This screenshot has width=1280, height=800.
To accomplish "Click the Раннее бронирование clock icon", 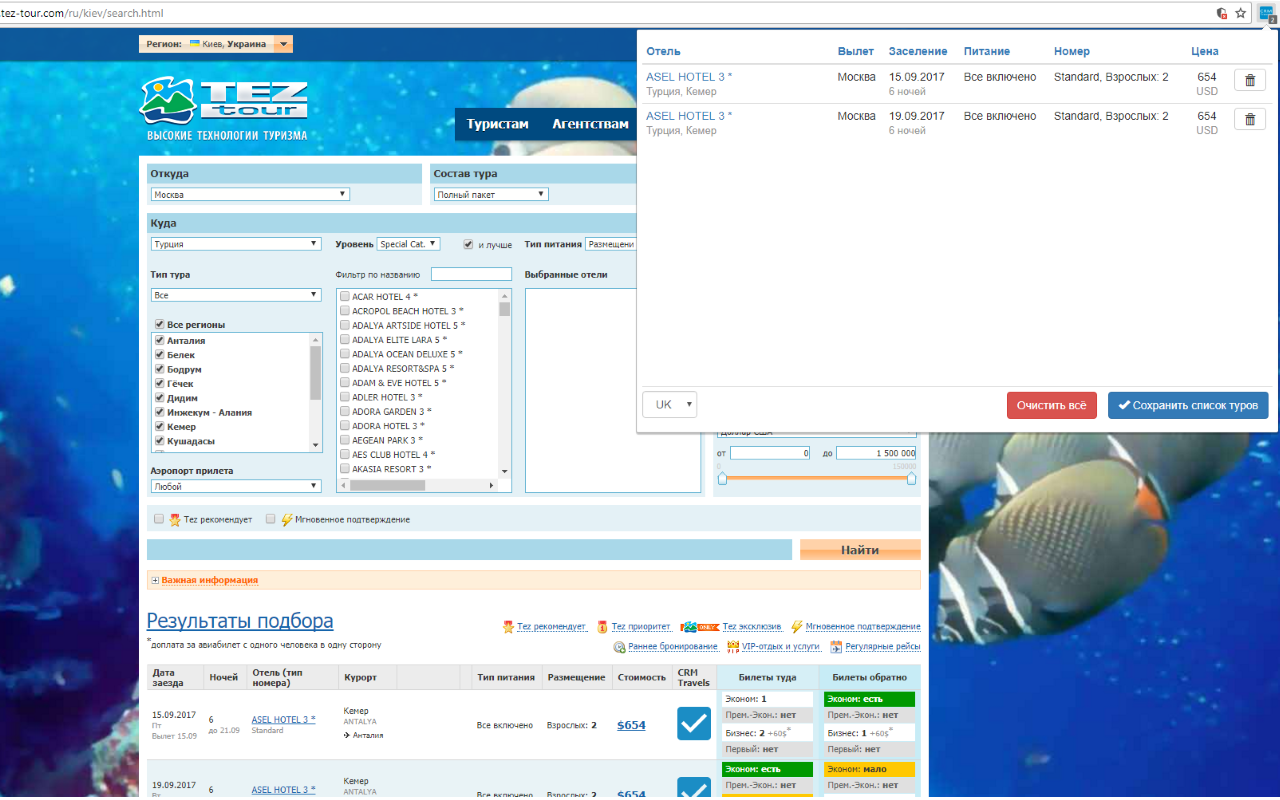I will click(x=619, y=647).
